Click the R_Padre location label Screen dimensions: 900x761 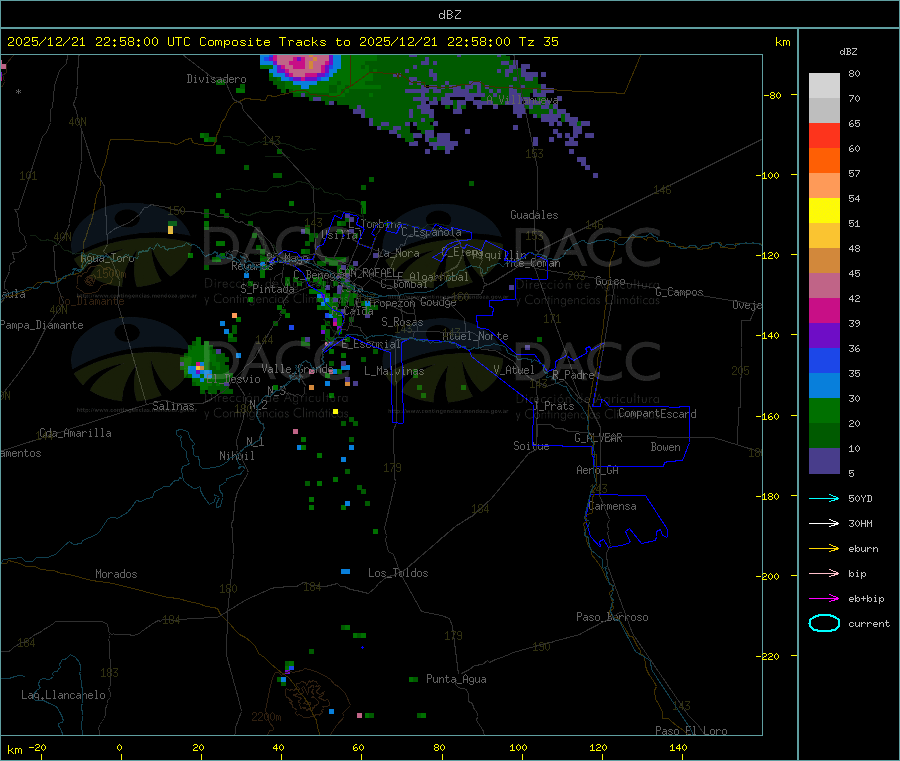click(x=573, y=375)
